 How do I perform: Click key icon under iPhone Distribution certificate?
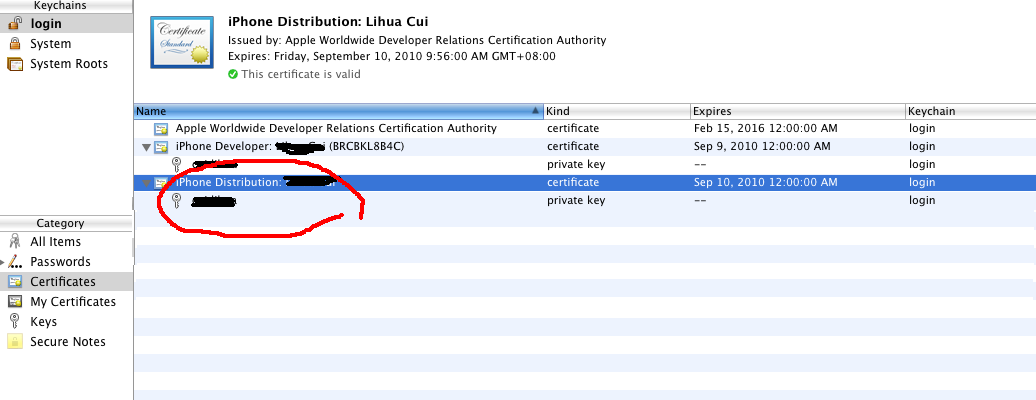click(x=176, y=200)
